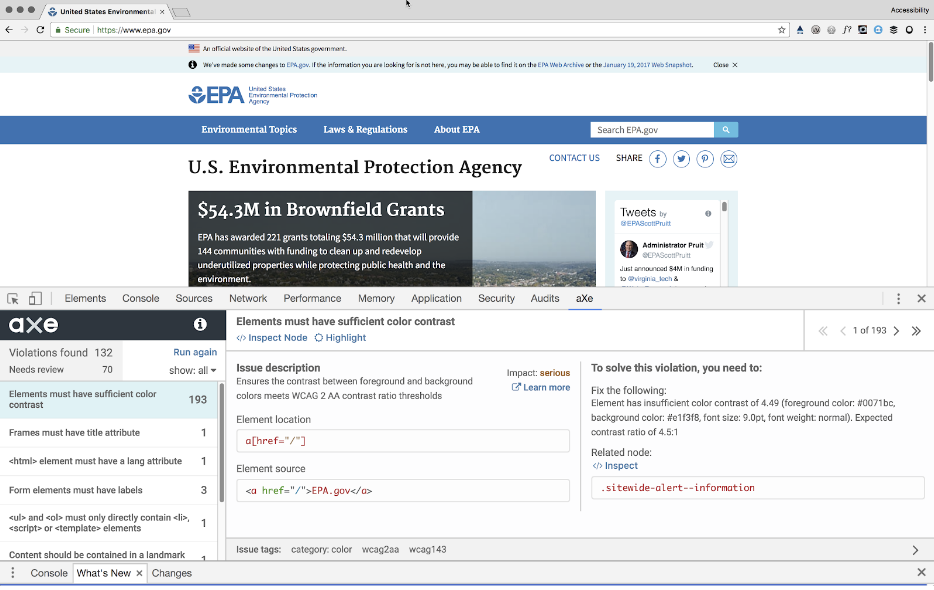Switch to the Audits tab

545,299
